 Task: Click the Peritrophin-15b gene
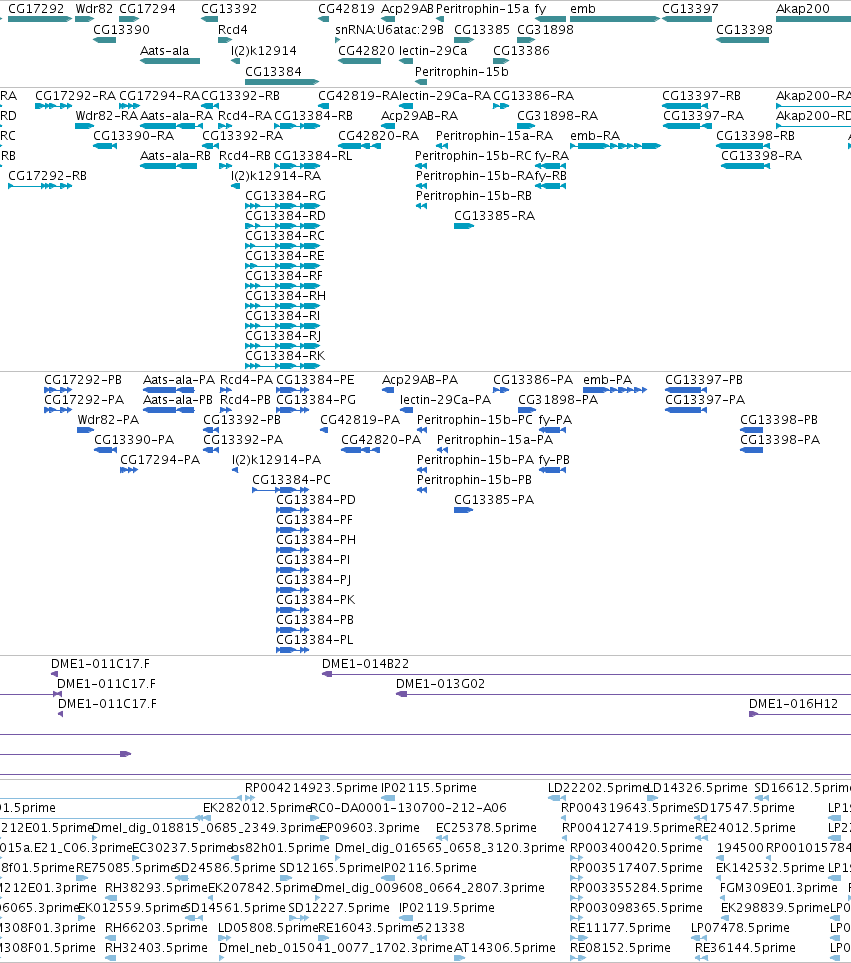[421, 82]
